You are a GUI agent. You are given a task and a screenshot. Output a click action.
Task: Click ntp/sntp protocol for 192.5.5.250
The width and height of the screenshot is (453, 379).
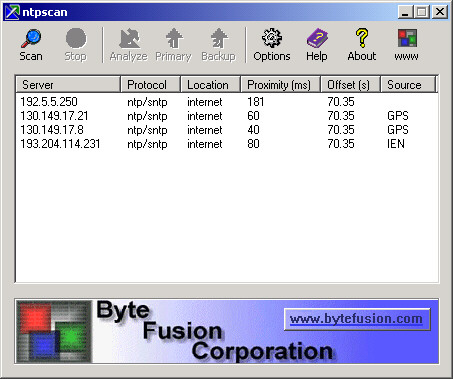[x=147, y=102]
